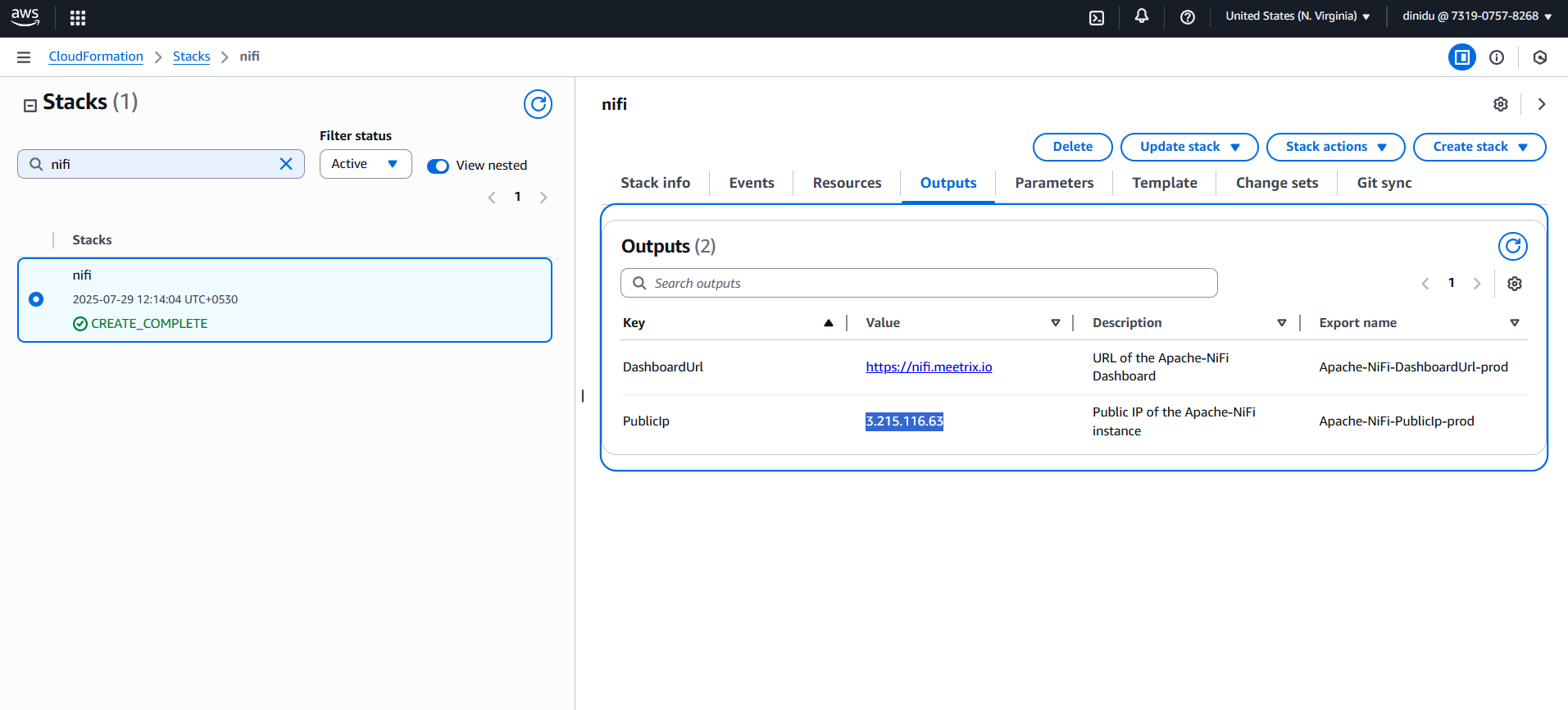Click the Delete stack button
This screenshot has height=710, width=1568.
click(1072, 147)
